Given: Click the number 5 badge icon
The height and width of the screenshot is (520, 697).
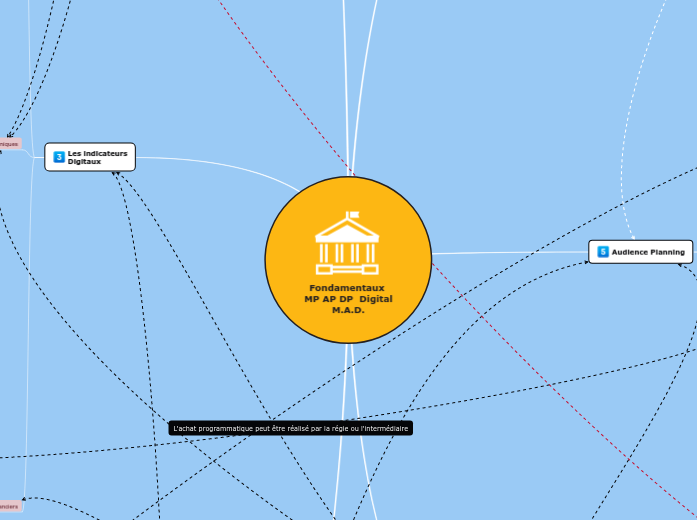Looking at the screenshot, I should (602, 252).
